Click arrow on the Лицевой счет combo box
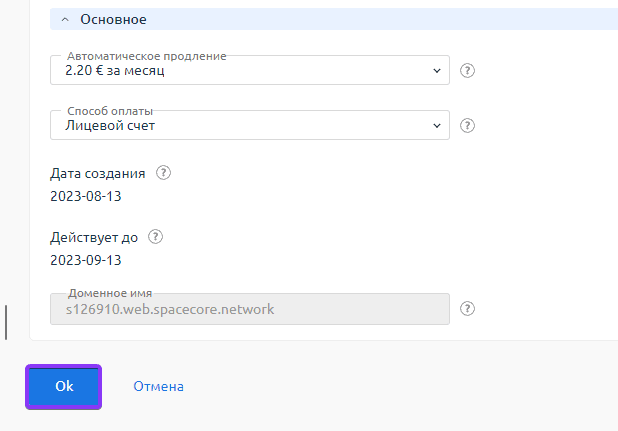 pyautogui.click(x=436, y=126)
